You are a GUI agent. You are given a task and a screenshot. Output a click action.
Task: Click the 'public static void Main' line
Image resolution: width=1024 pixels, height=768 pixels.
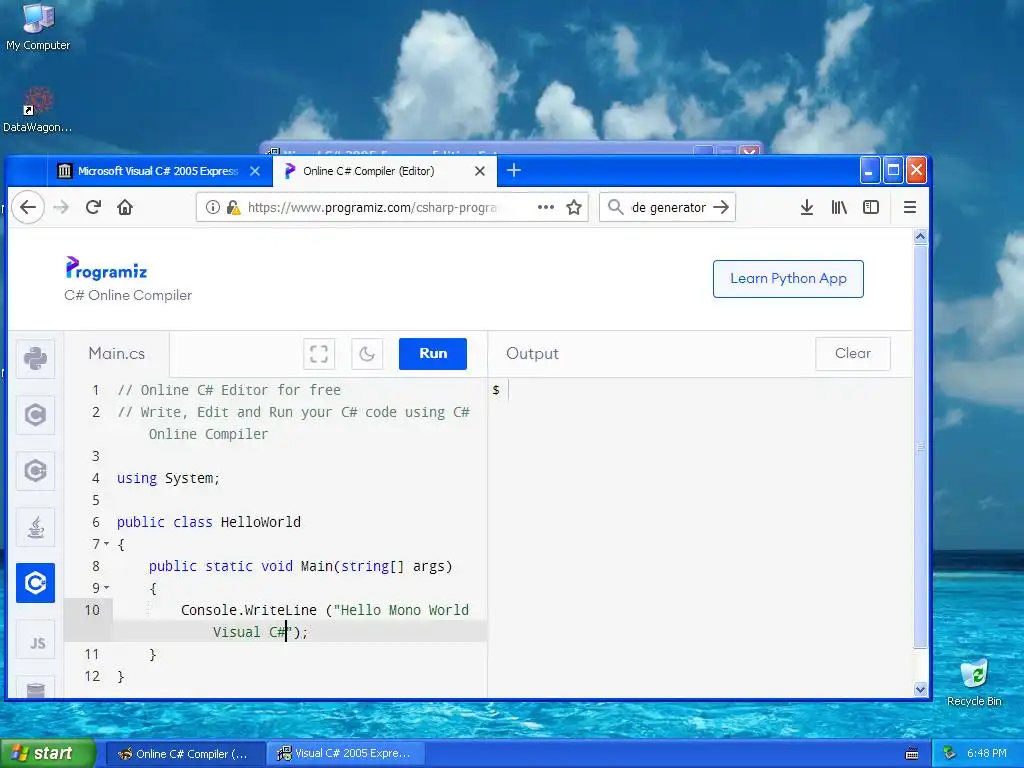(x=300, y=566)
